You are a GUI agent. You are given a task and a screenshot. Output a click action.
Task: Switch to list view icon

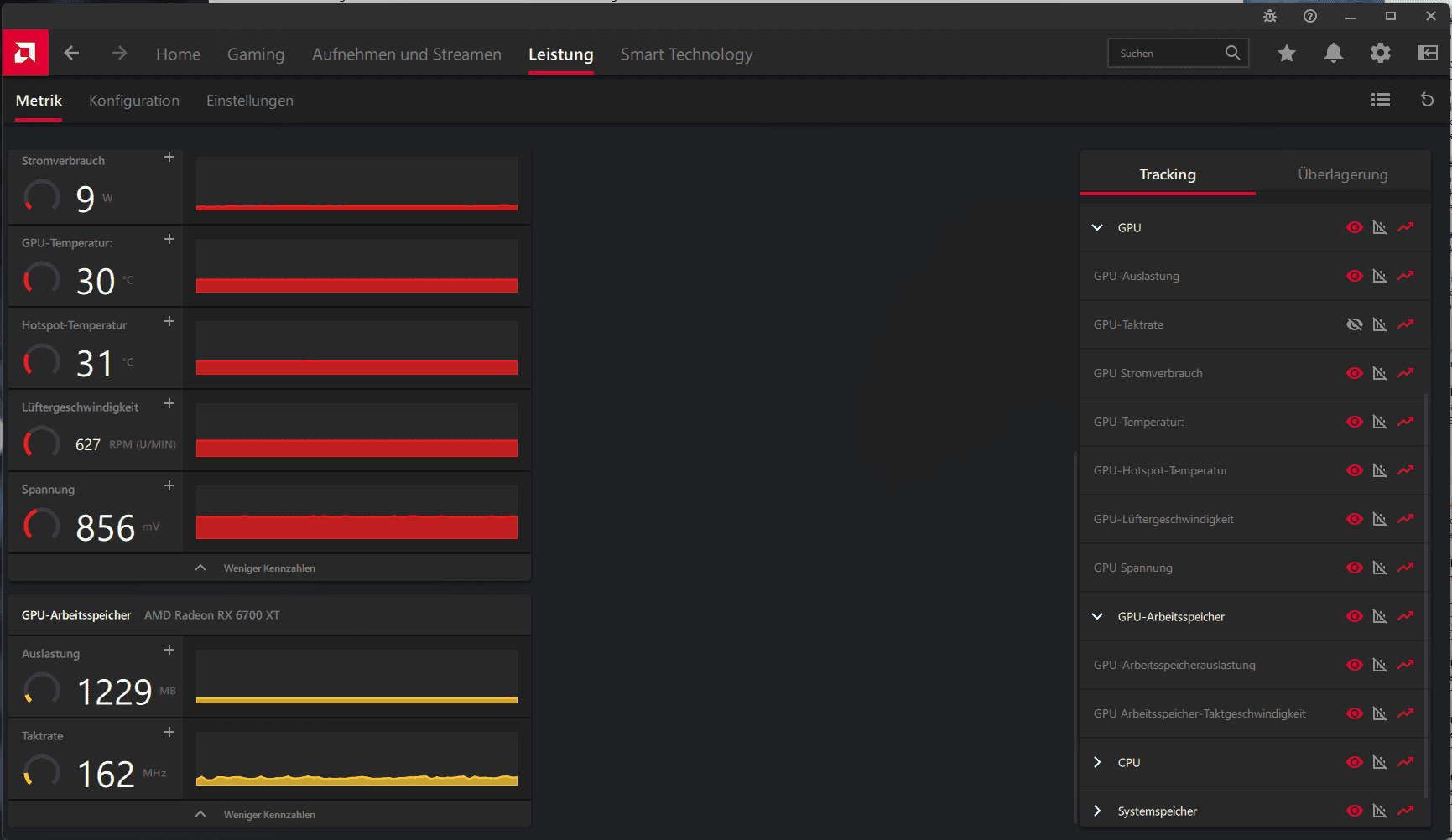click(x=1381, y=100)
